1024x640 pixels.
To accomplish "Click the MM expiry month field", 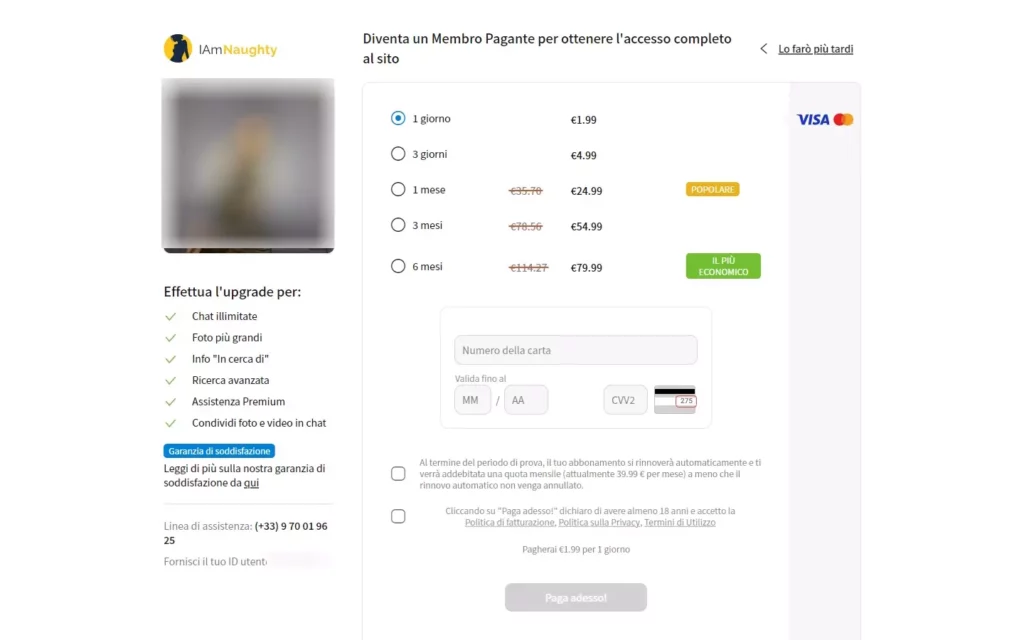I will point(472,400).
